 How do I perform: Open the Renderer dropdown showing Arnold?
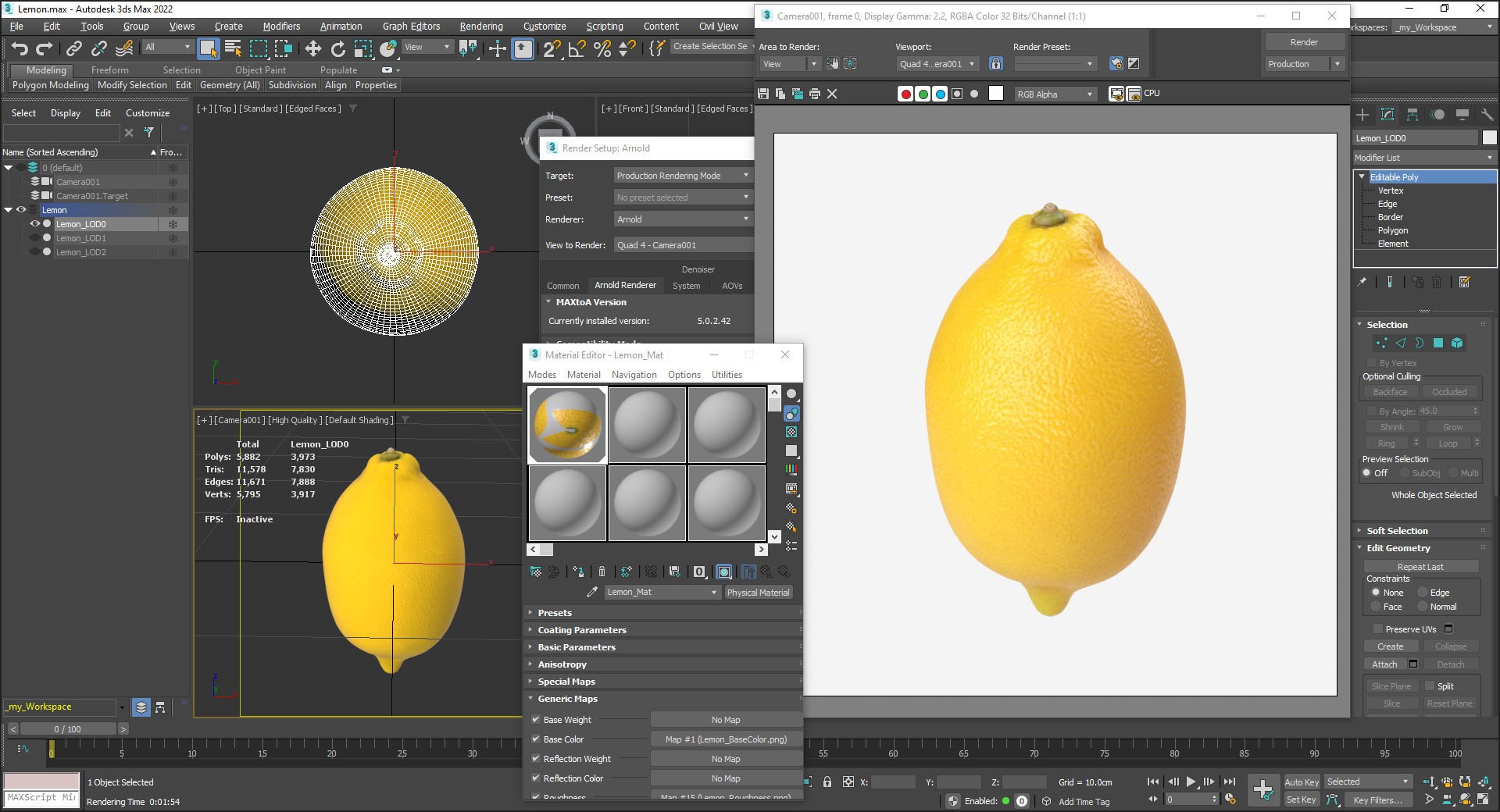coord(683,219)
